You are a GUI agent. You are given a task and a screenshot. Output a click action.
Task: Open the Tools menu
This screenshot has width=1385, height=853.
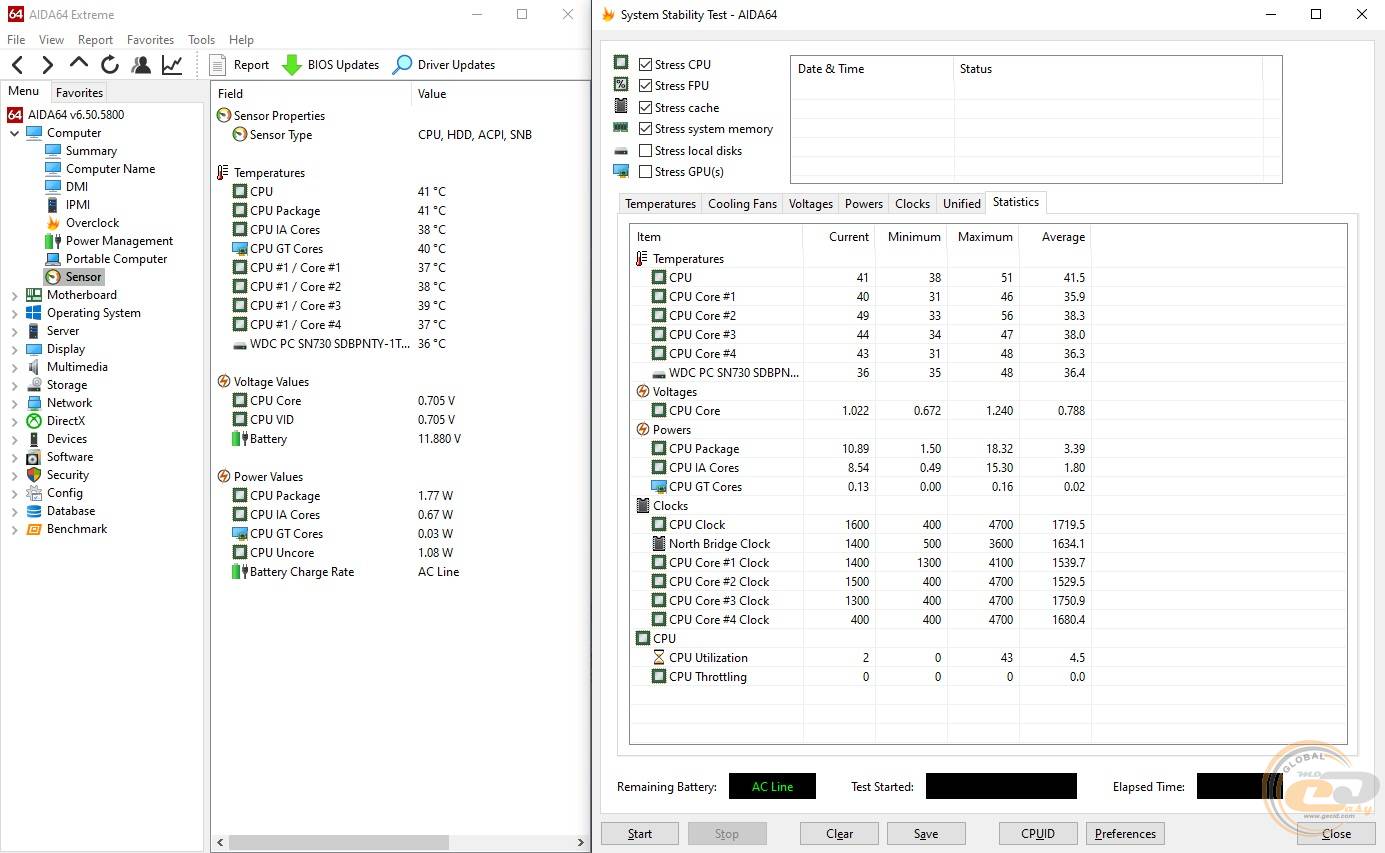tap(201, 40)
